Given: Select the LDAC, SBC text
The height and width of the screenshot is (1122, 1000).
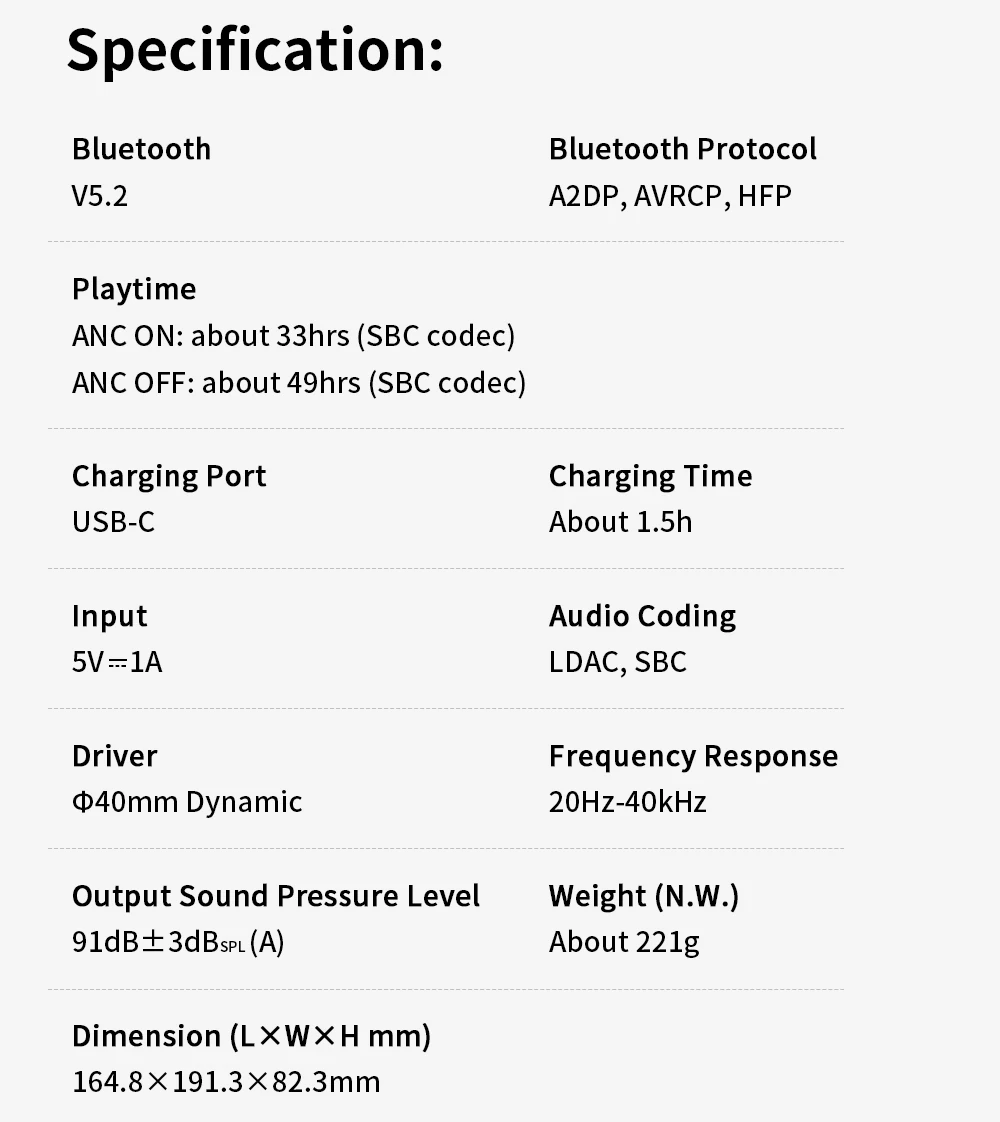Looking at the screenshot, I should tap(617, 662).
